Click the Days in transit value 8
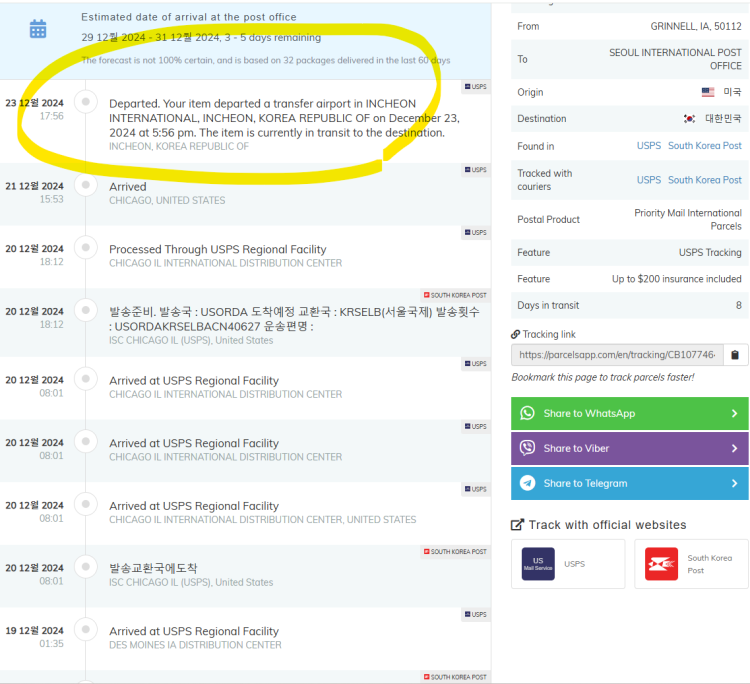This screenshot has height=684, width=750. (x=739, y=305)
